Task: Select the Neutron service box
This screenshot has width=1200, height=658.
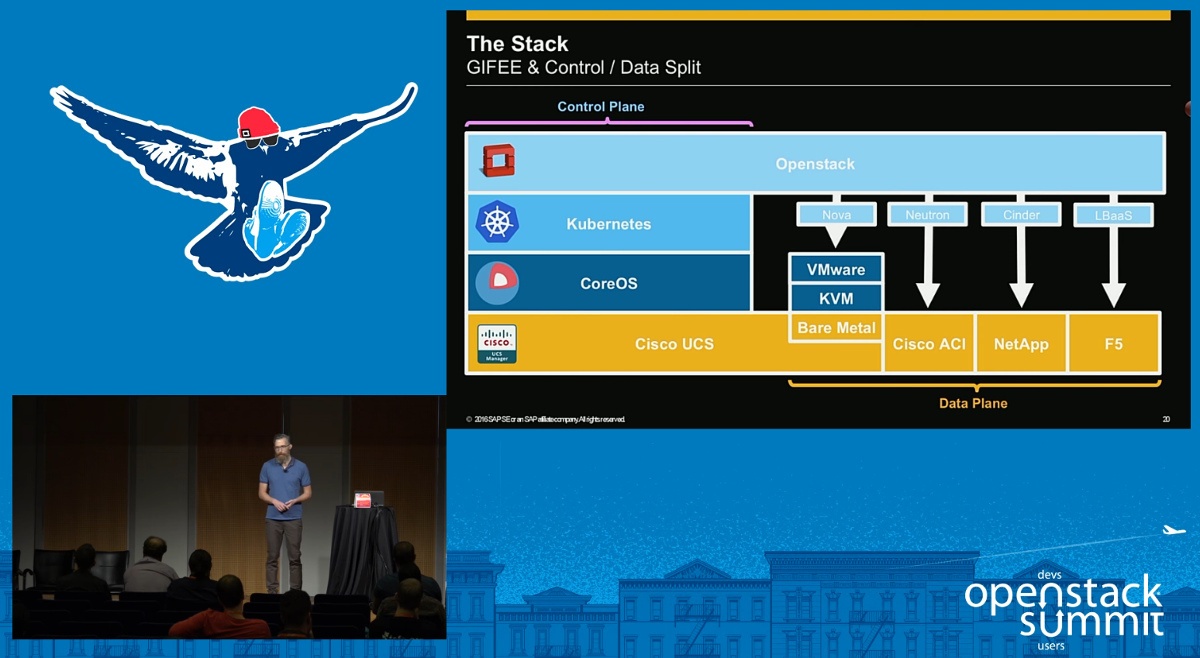Action: coord(928,214)
